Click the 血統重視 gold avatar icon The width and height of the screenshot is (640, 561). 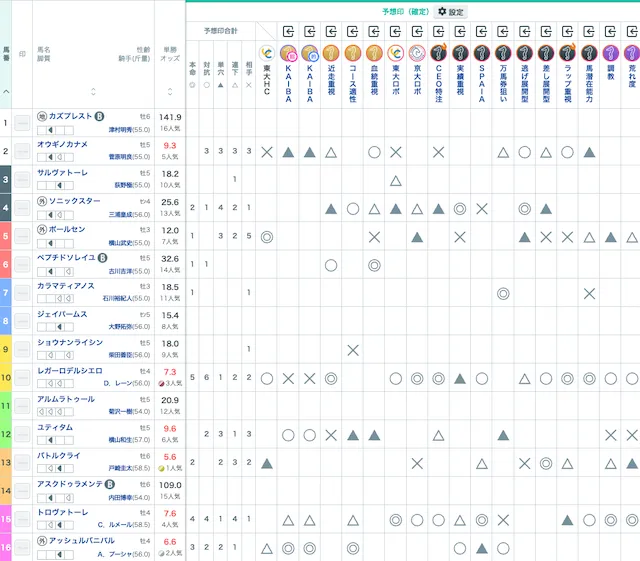[374, 53]
